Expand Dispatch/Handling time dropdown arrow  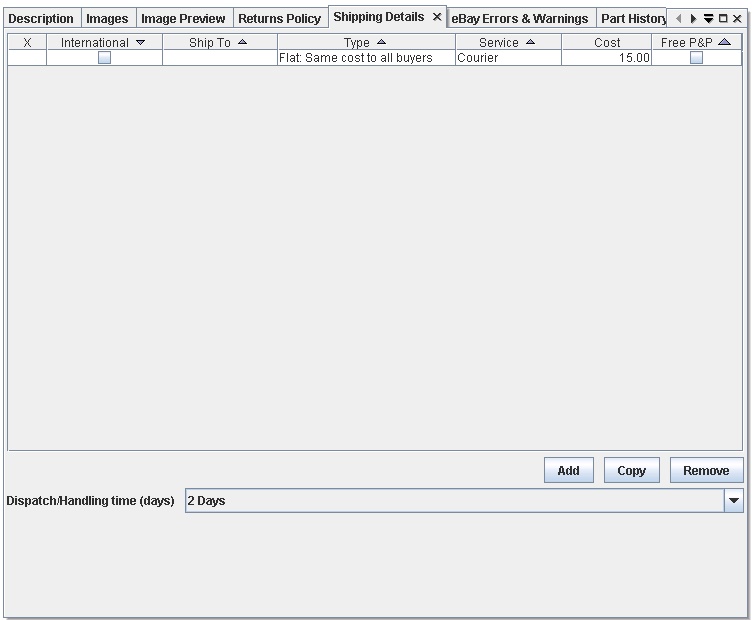734,501
